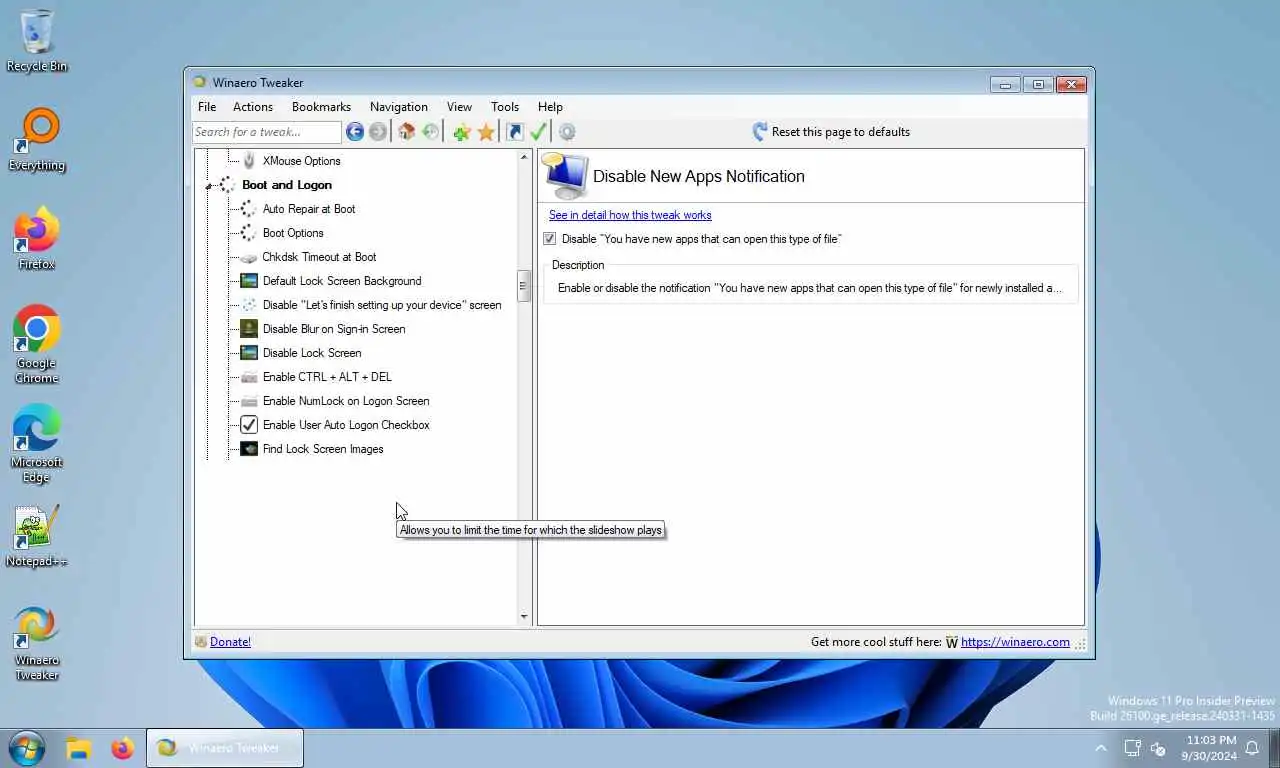This screenshot has height=768, width=1280.
Task: Click the Find Lock Screen Images icon
Action: tap(249, 449)
